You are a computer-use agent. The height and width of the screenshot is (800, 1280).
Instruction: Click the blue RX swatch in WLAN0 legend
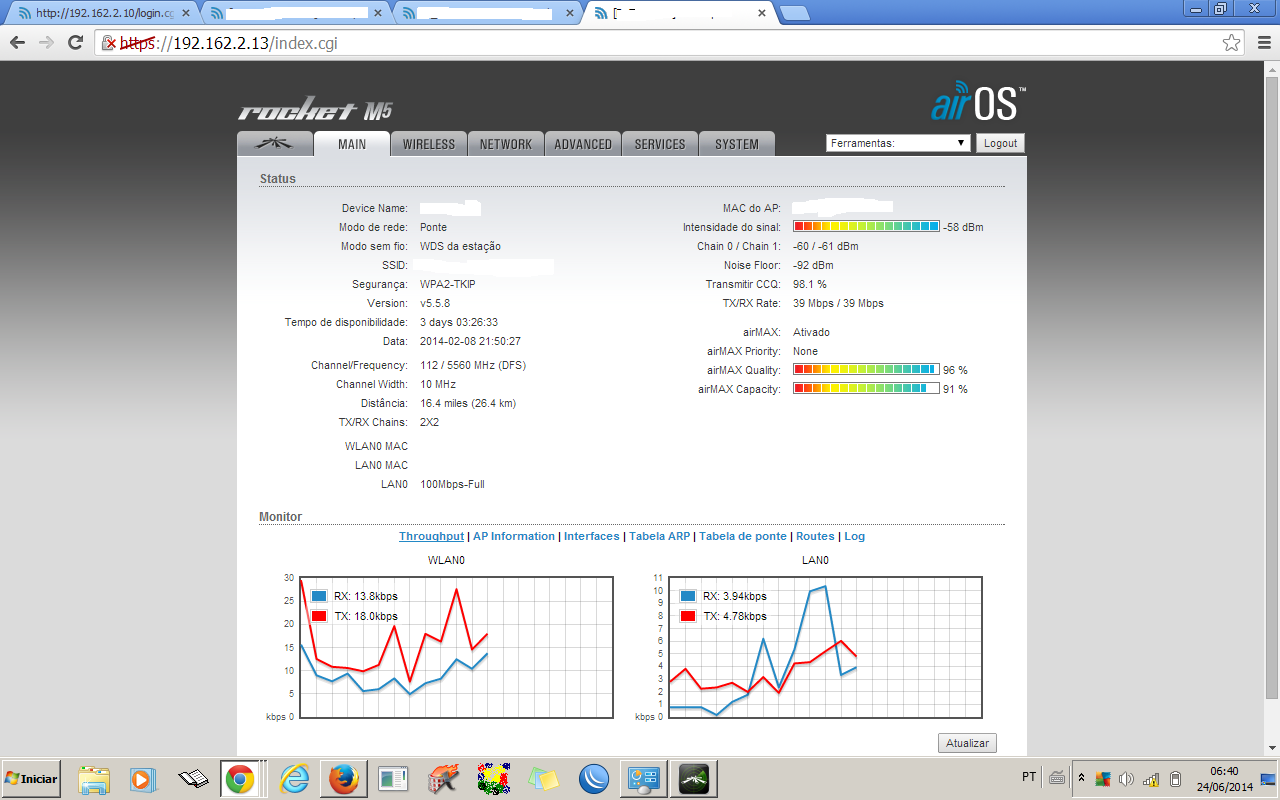319,596
